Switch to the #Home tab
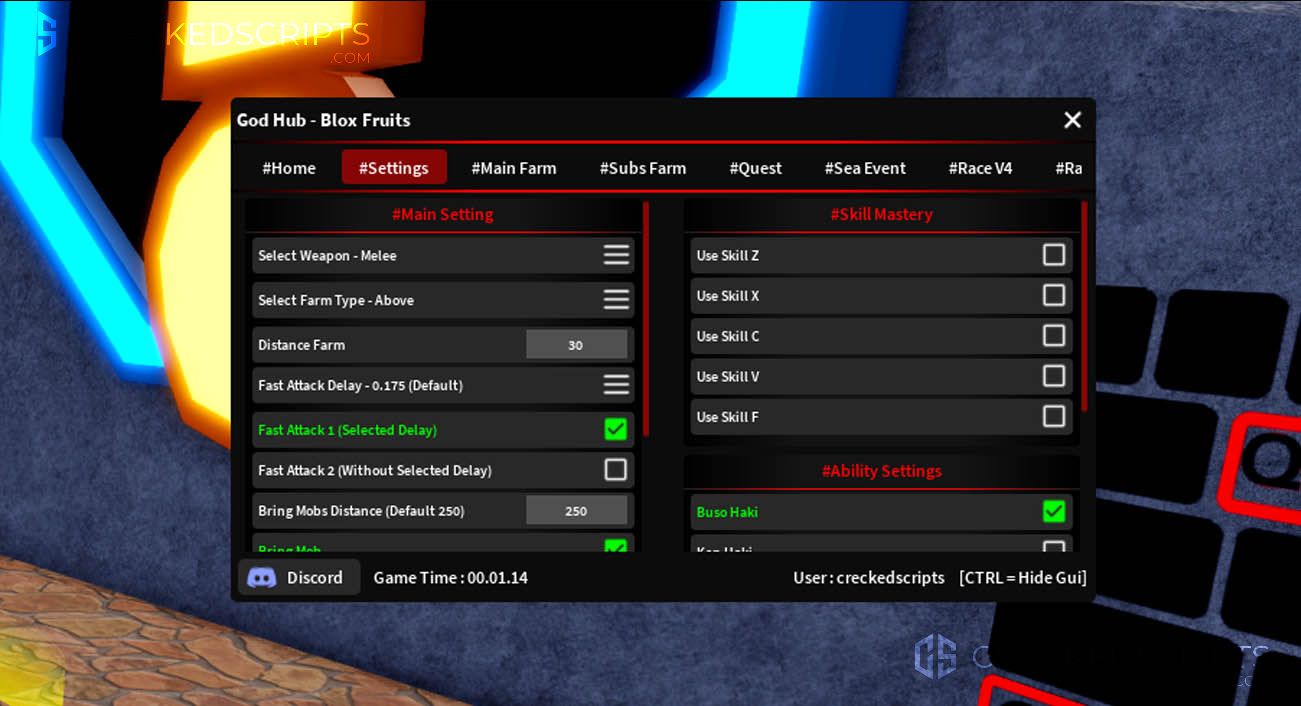The height and width of the screenshot is (706, 1301). click(x=289, y=168)
